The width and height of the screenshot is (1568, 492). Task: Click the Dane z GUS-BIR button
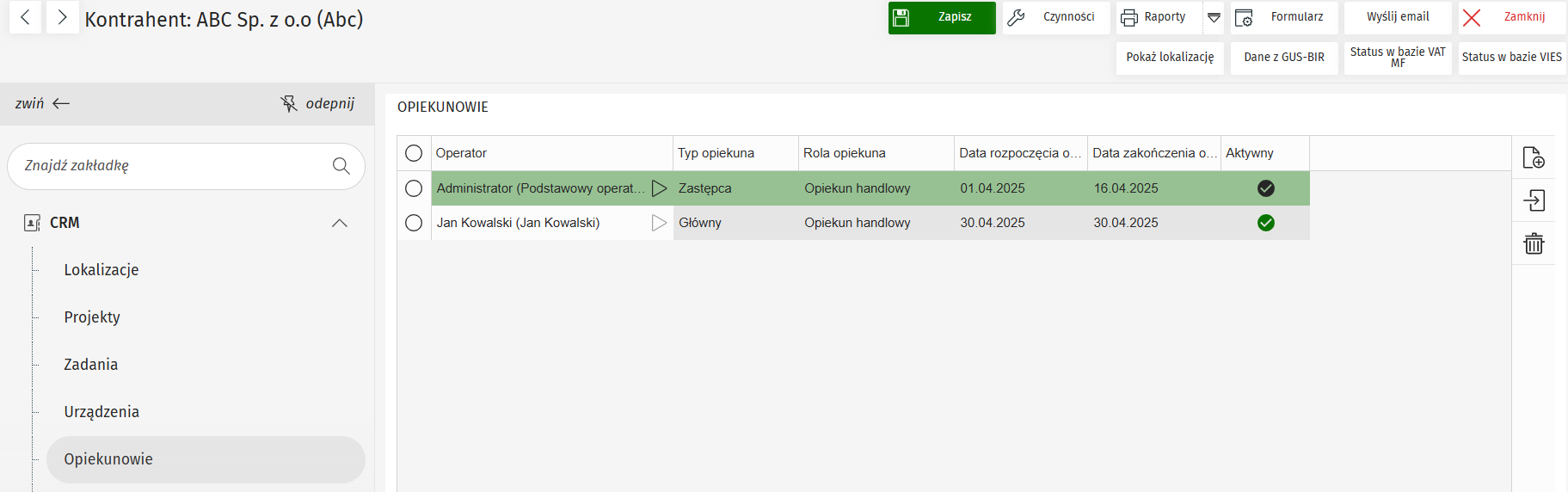coord(1283,58)
